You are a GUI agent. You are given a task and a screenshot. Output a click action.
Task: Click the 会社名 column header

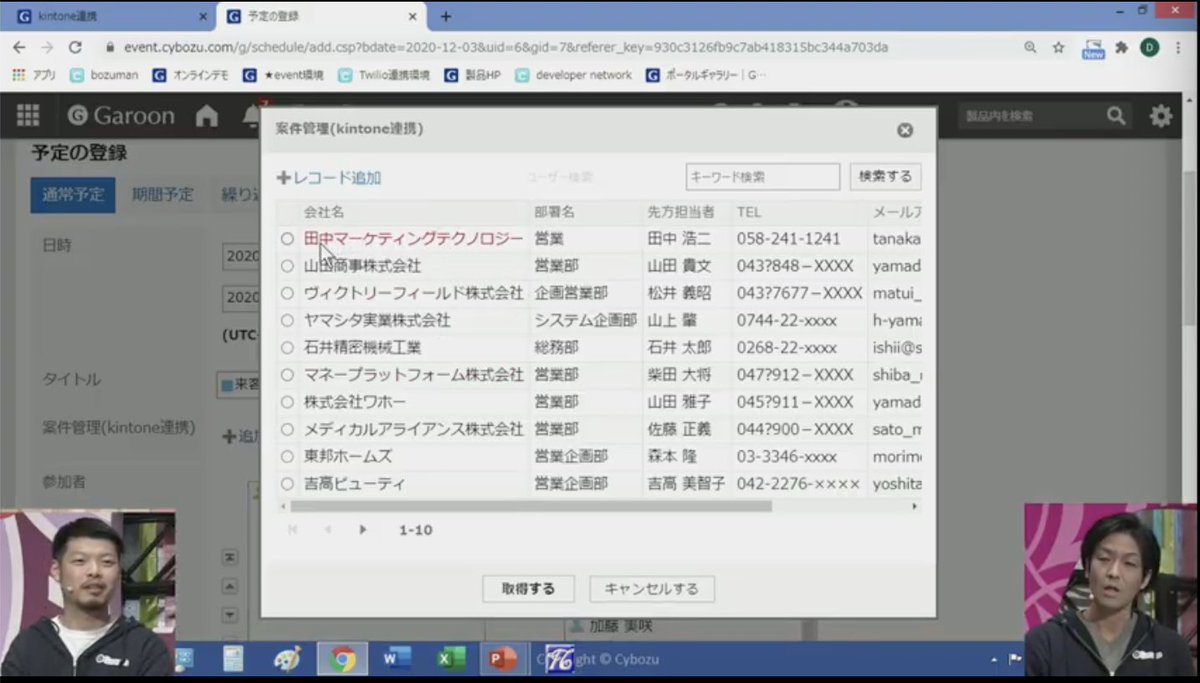[324, 212]
